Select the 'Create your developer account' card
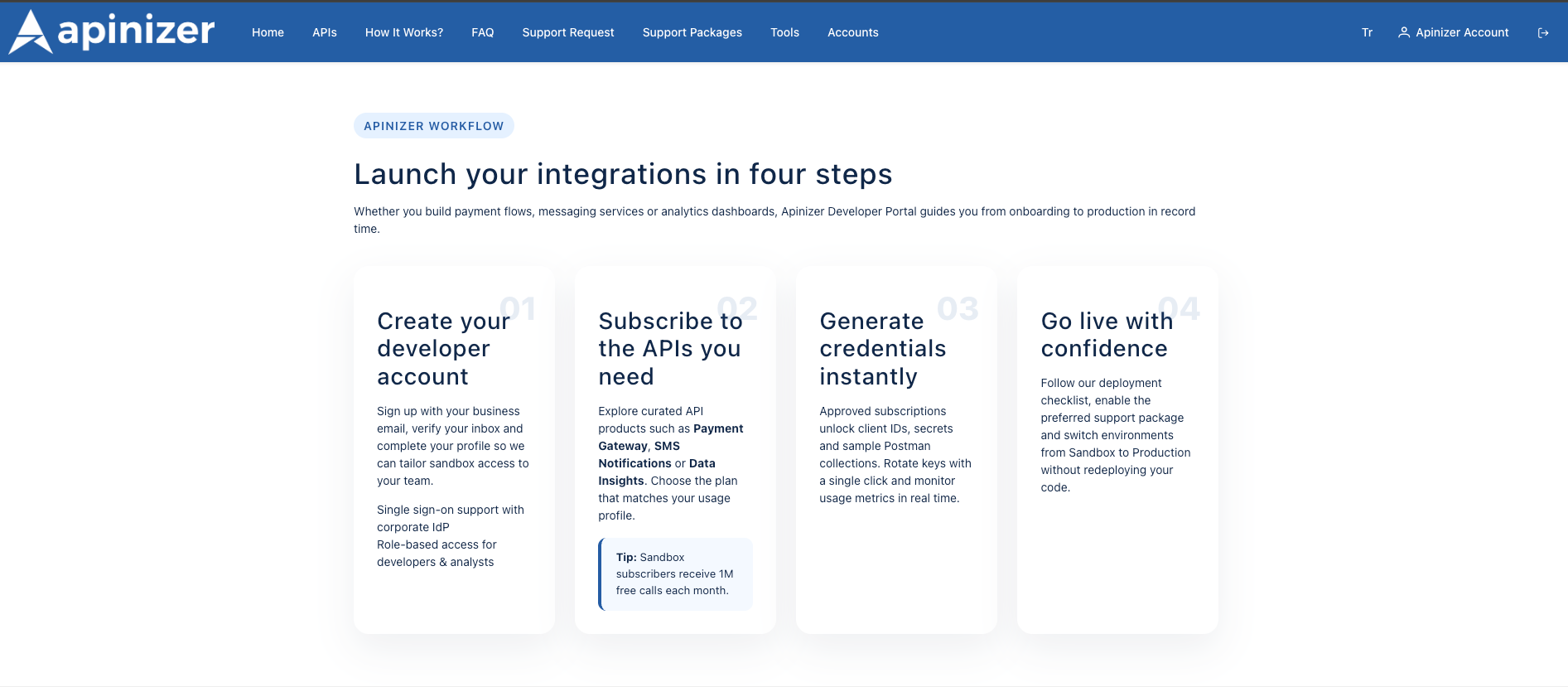 click(x=454, y=449)
